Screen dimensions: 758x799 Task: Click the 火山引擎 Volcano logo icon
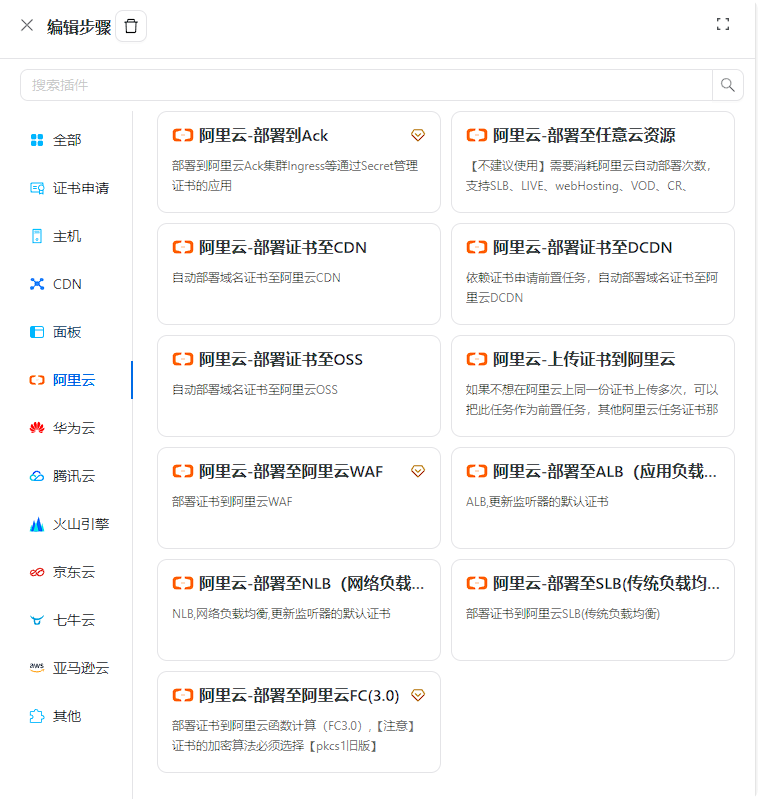(37, 524)
